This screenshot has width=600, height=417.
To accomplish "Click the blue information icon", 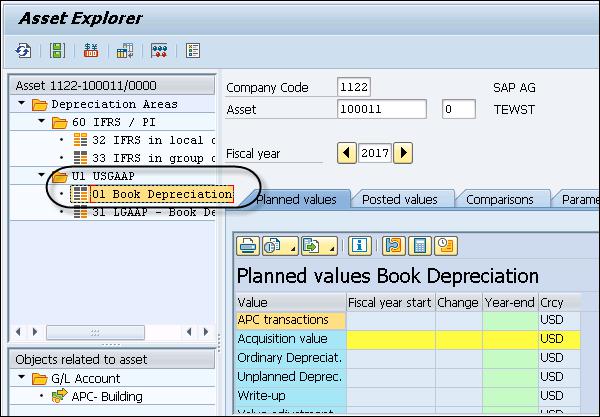I will (359, 246).
